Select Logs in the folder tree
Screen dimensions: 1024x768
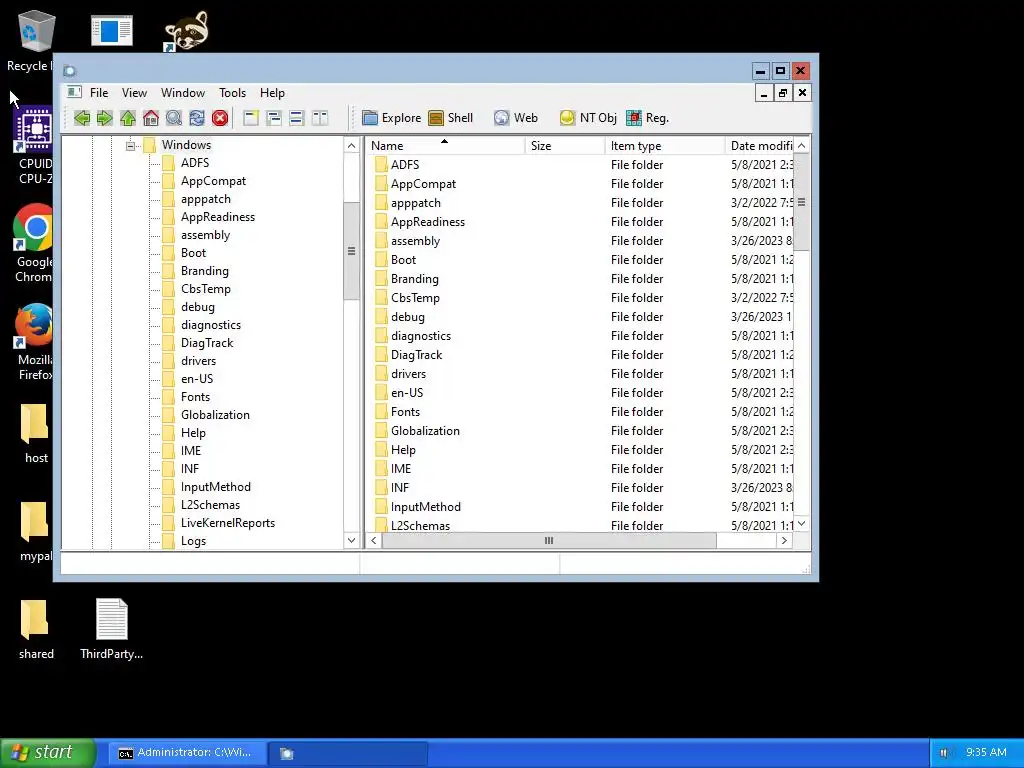coord(193,541)
